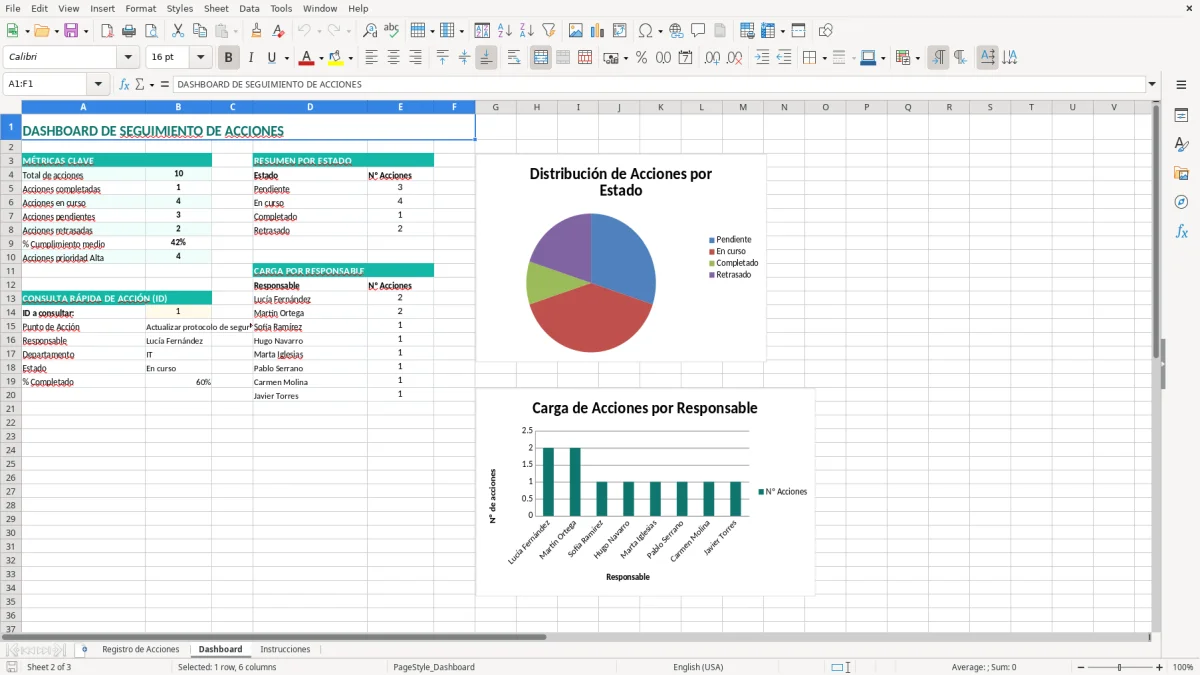Toggle Print Preview
This screenshot has width=1200, height=675.
point(151,31)
